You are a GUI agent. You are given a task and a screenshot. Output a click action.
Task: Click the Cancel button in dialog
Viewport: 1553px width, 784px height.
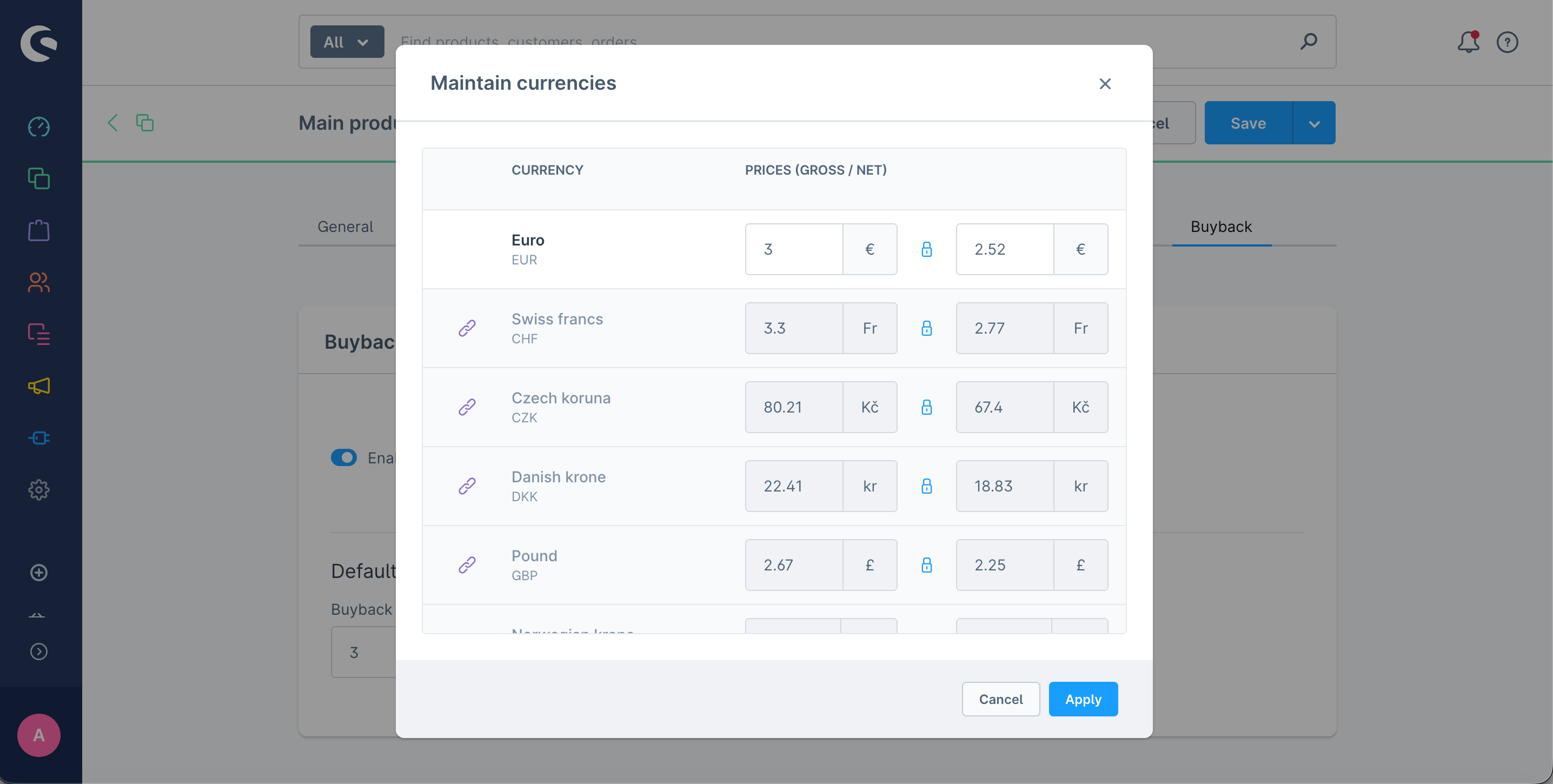[1001, 700]
